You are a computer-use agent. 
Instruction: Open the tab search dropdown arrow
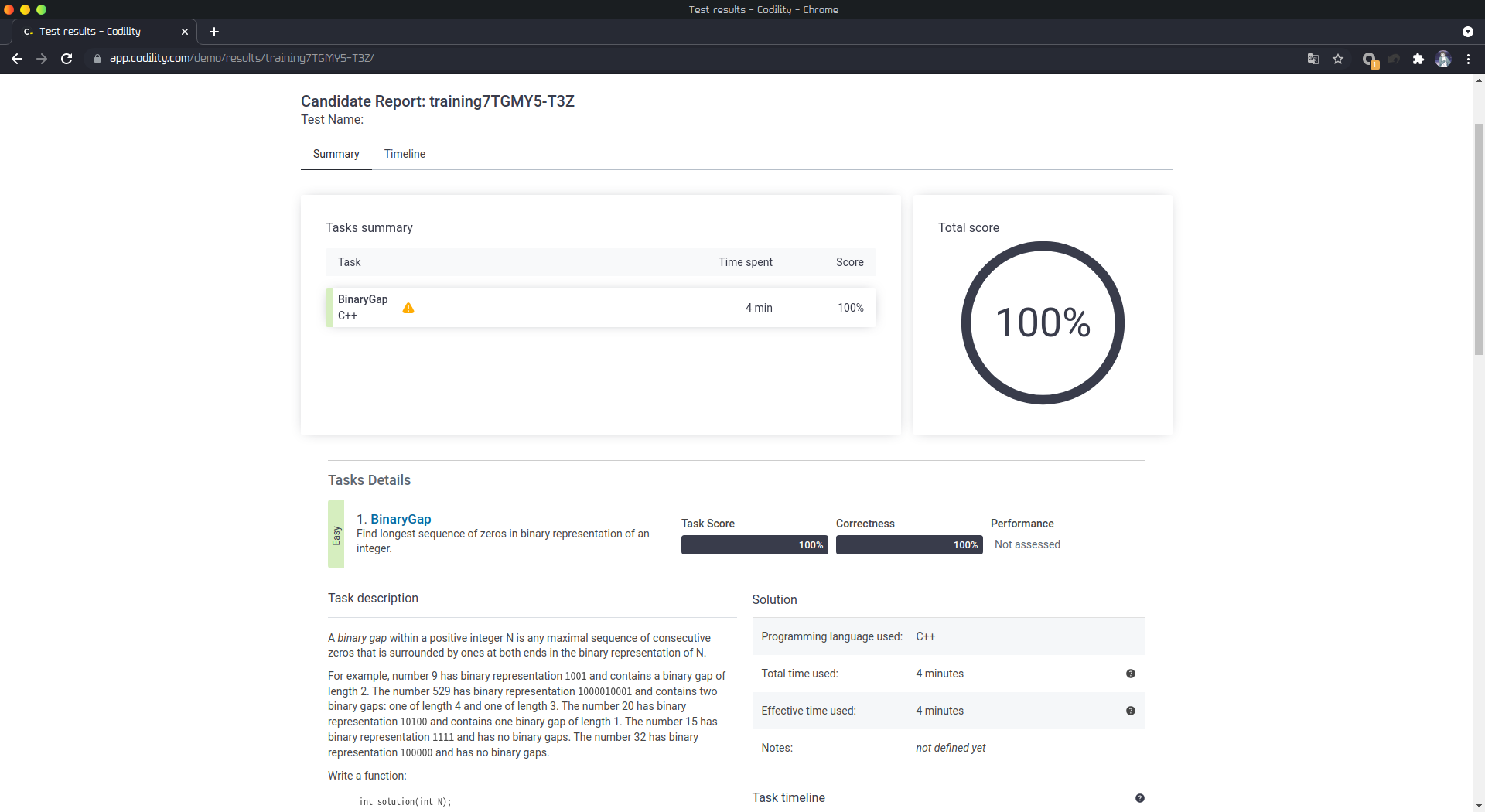click(x=1468, y=32)
